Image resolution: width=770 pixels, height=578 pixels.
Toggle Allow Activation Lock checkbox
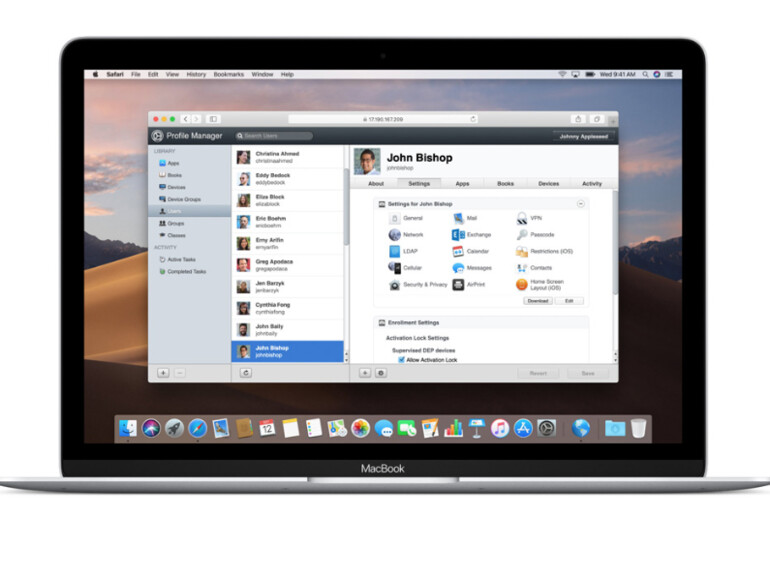401,360
